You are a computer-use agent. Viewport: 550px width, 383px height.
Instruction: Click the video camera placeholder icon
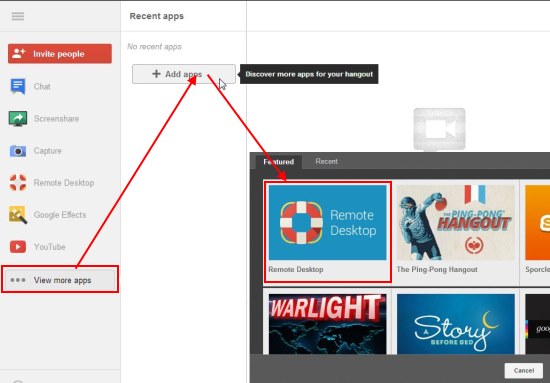coord(440,129)
